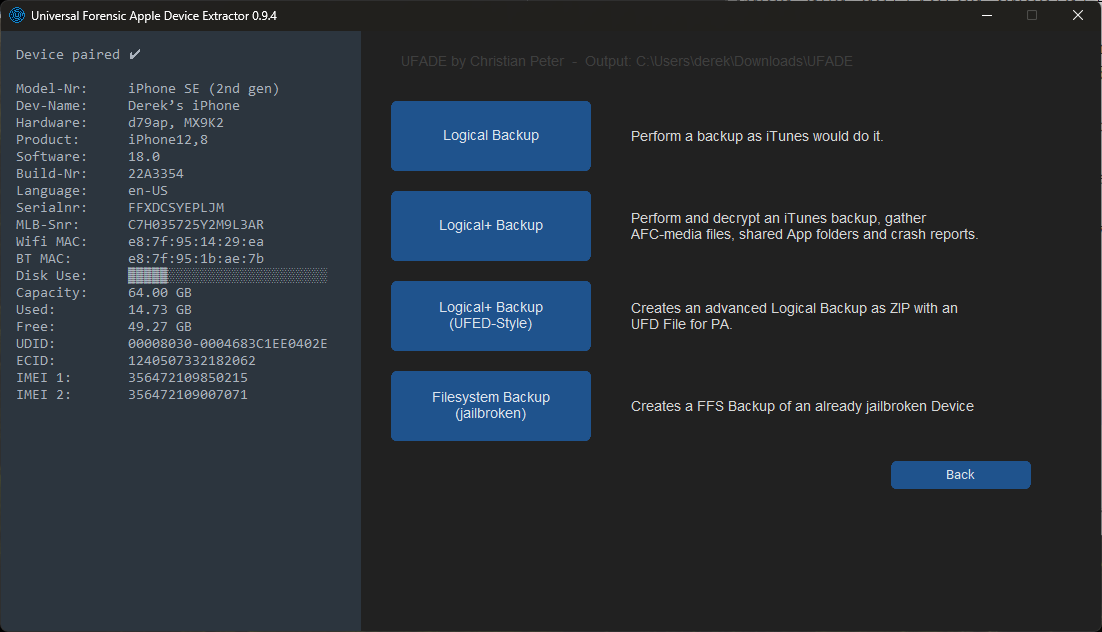Click the UFADE app icon in title bar

point(17,16)
